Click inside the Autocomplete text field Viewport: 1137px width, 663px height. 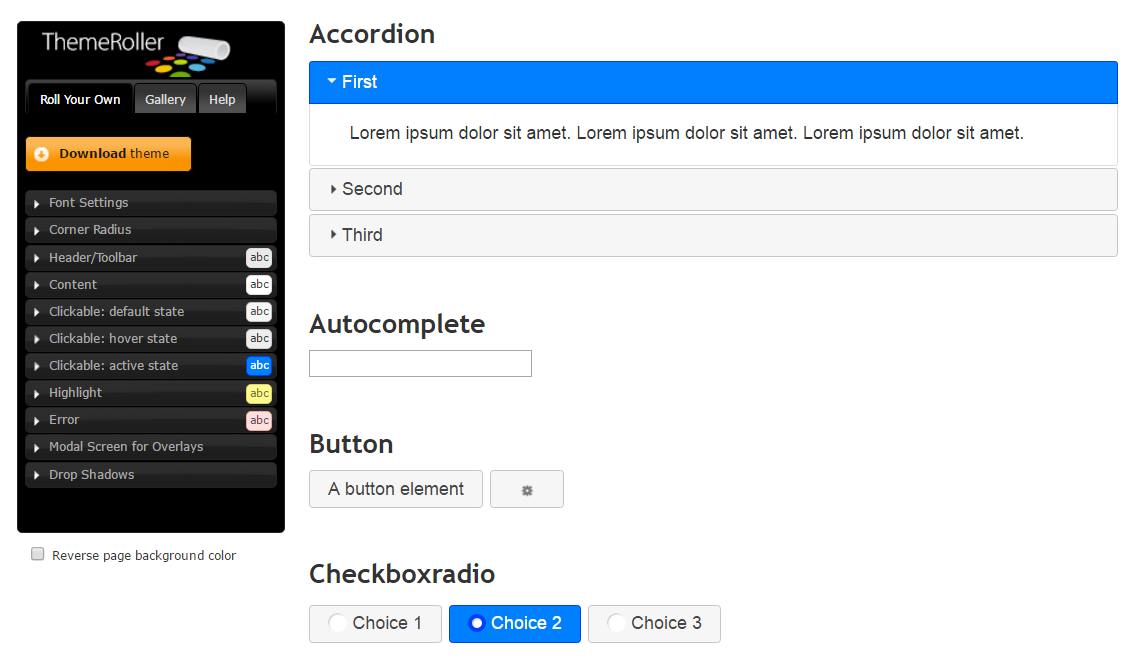pos(420,363)
